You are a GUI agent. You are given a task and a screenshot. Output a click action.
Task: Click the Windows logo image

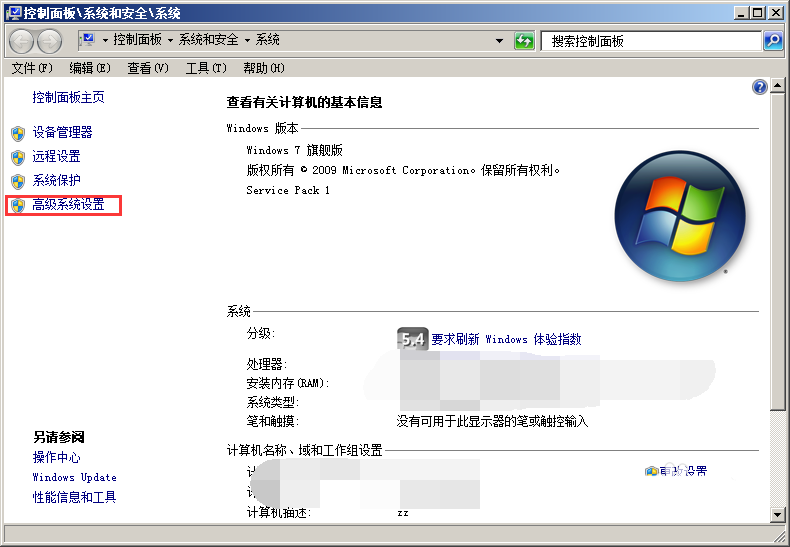click(680, 216)
